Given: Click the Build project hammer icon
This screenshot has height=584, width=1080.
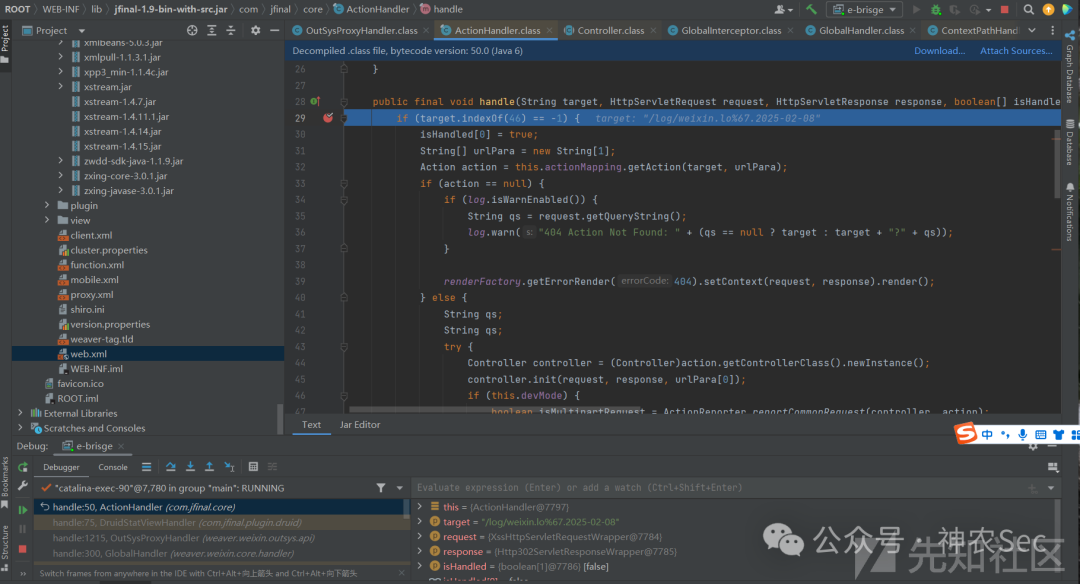Looking at the screenshot, I should [x=812, y=9].
